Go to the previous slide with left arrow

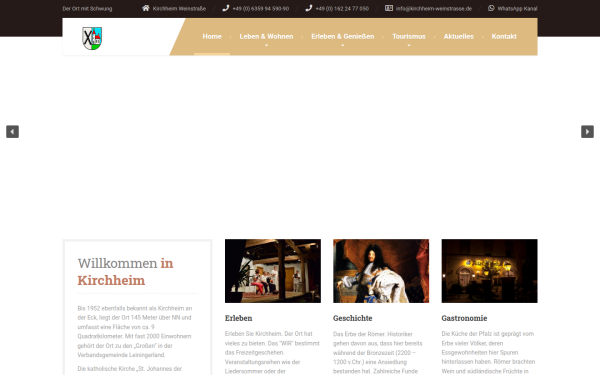click(x=12, y=132)
